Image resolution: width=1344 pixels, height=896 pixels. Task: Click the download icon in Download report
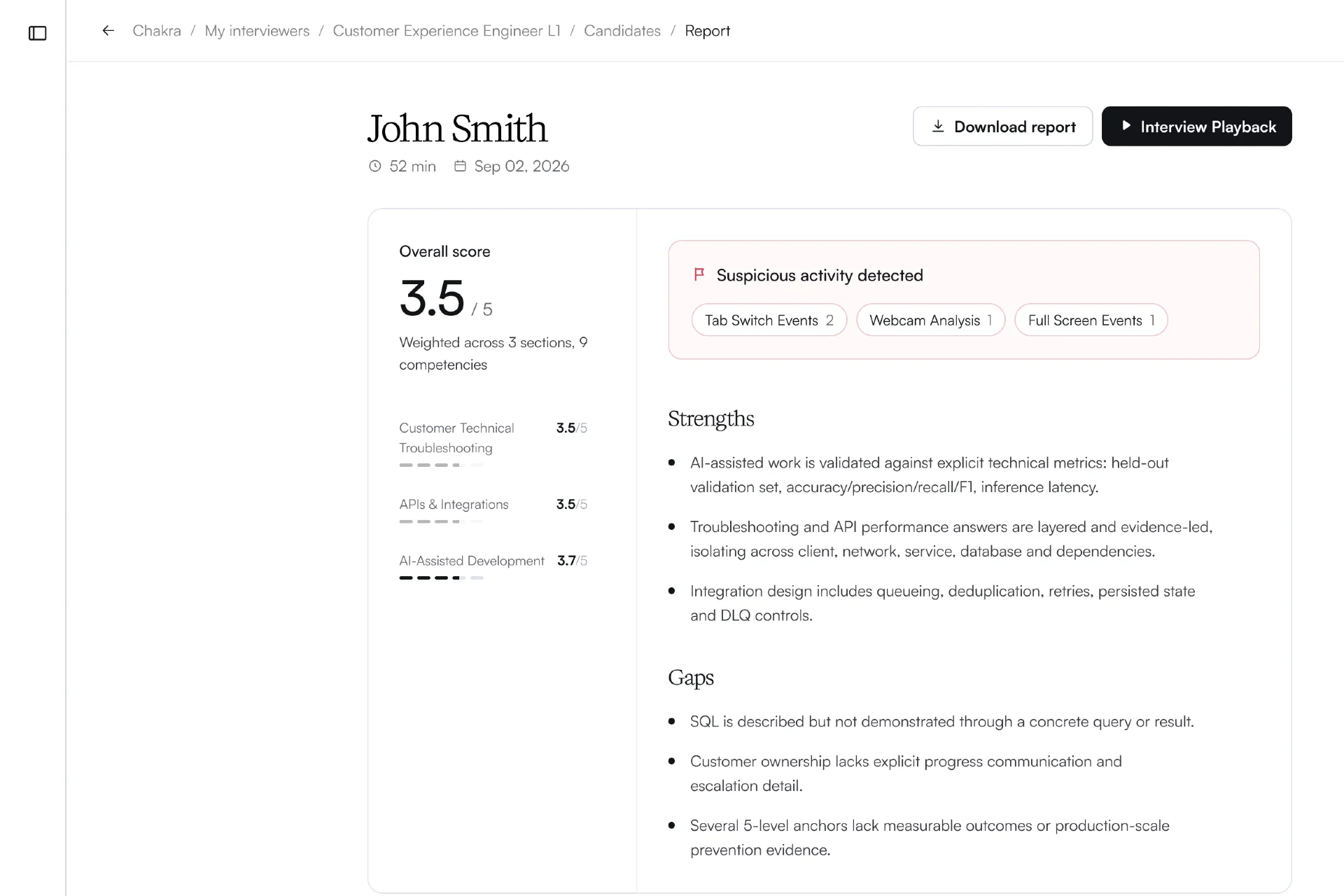point(938,126)
